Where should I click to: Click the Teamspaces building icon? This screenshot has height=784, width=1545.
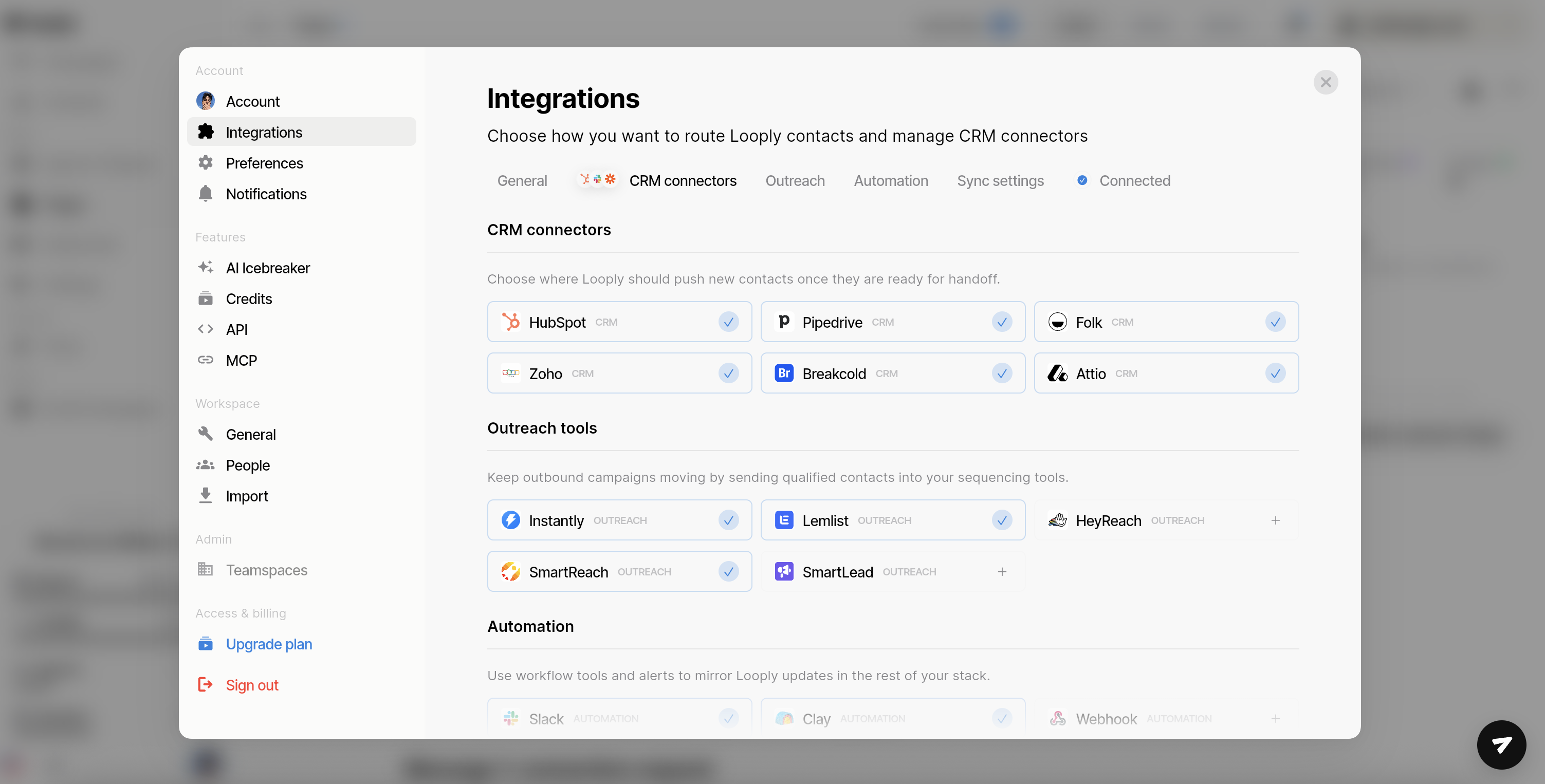tap(206, 569)
